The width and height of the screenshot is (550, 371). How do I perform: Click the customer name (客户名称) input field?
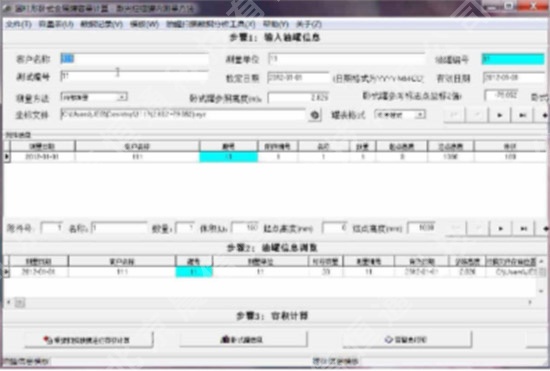click(134, 59)
